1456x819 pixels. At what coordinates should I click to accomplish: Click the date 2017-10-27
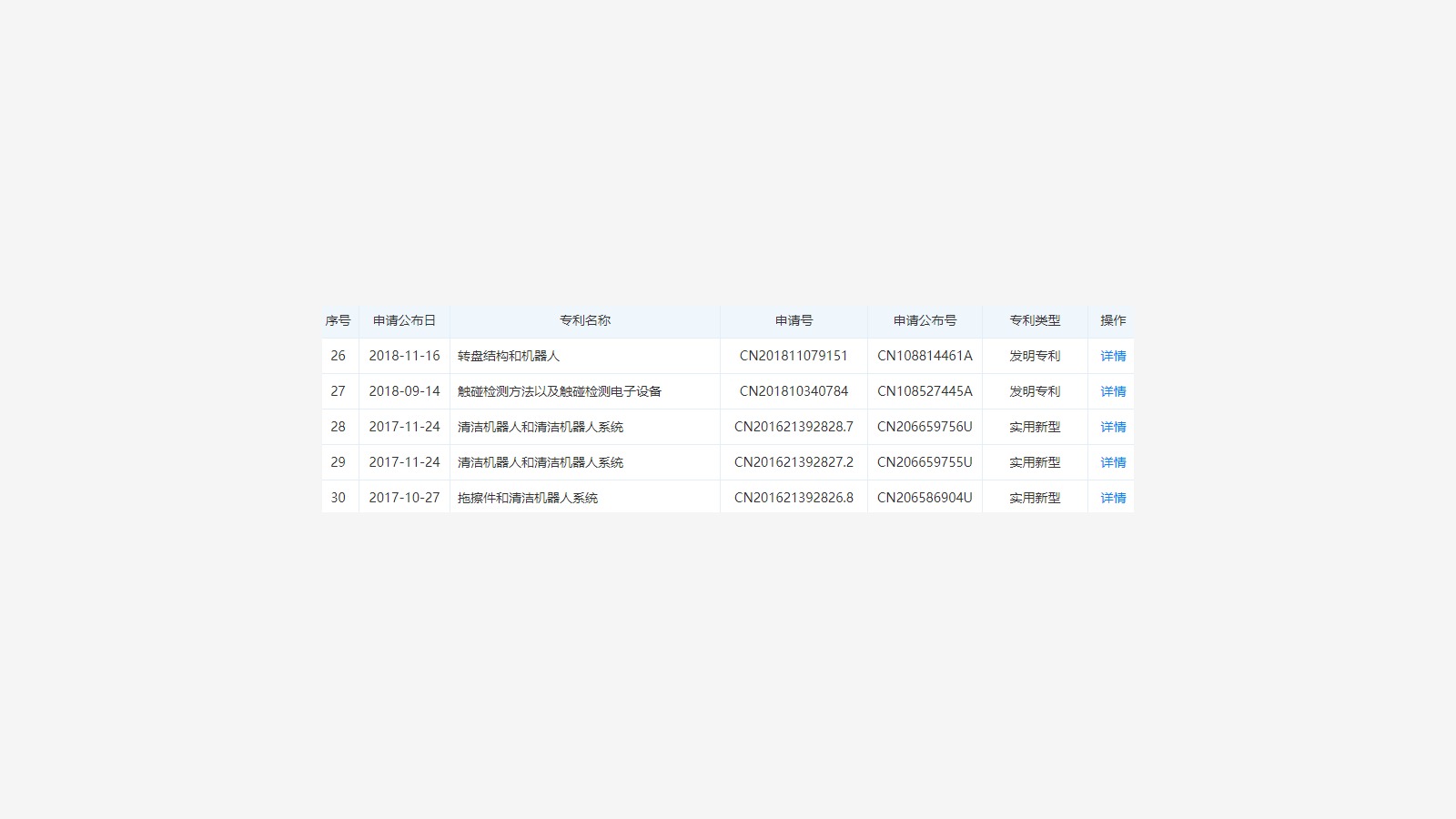coord(404,498)
